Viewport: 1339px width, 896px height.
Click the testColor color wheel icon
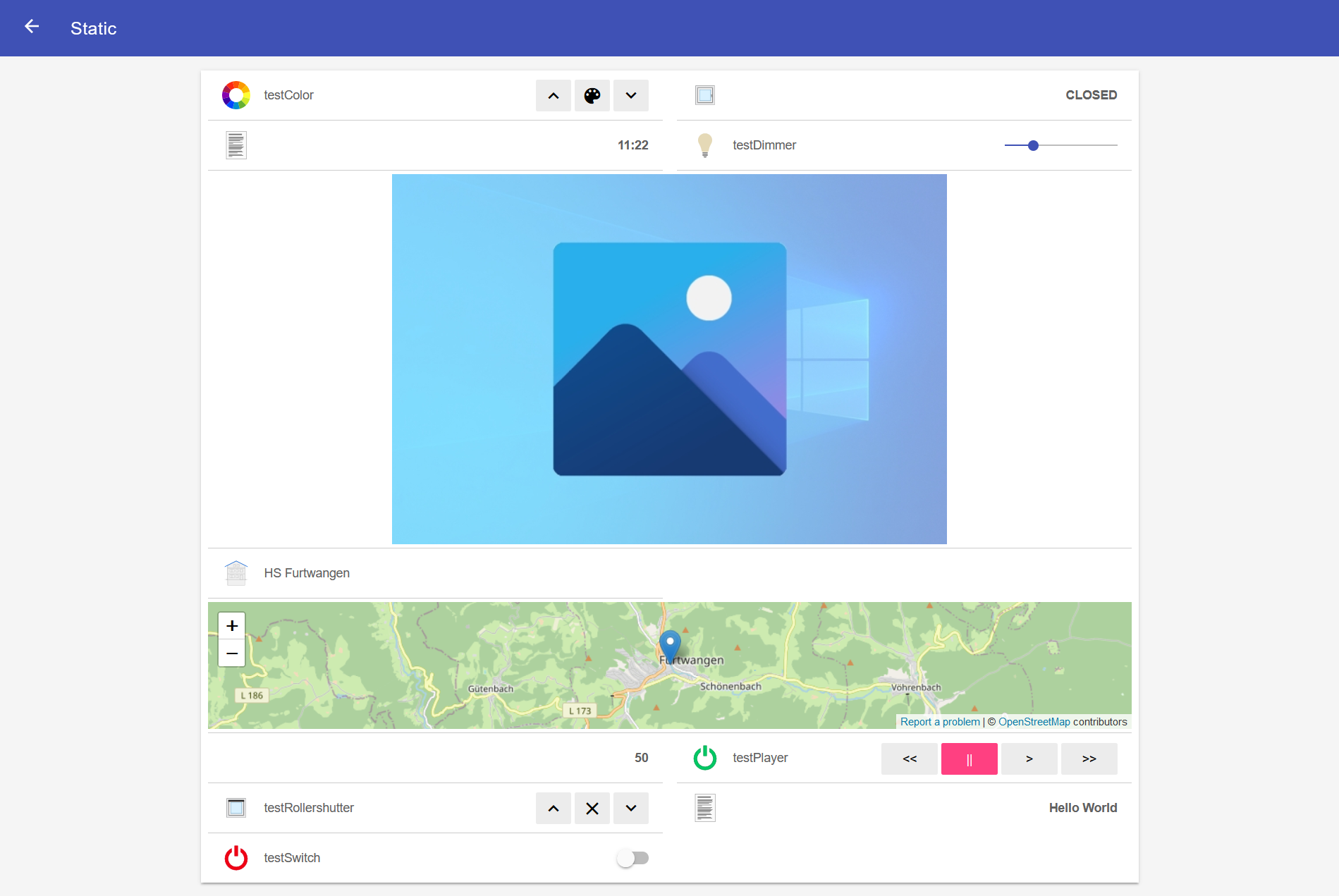click(x=236, y=95)
